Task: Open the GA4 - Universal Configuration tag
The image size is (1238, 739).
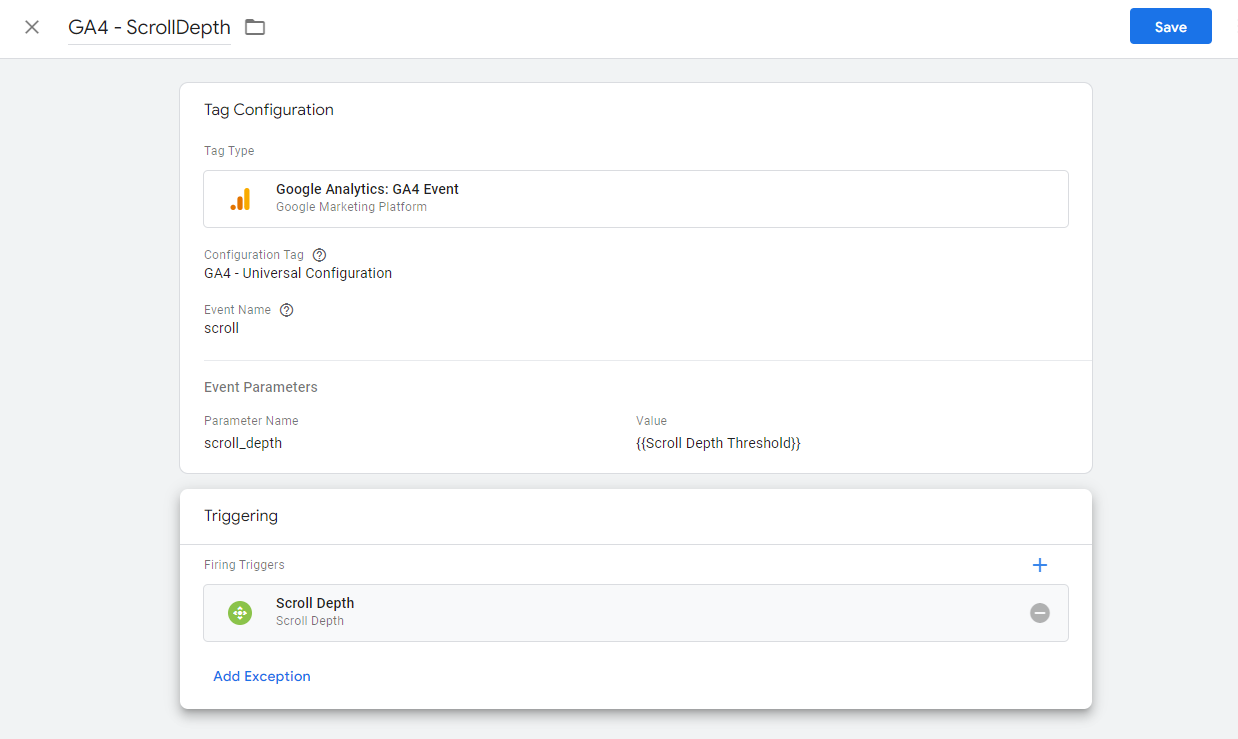Action: tap(298, 272)
